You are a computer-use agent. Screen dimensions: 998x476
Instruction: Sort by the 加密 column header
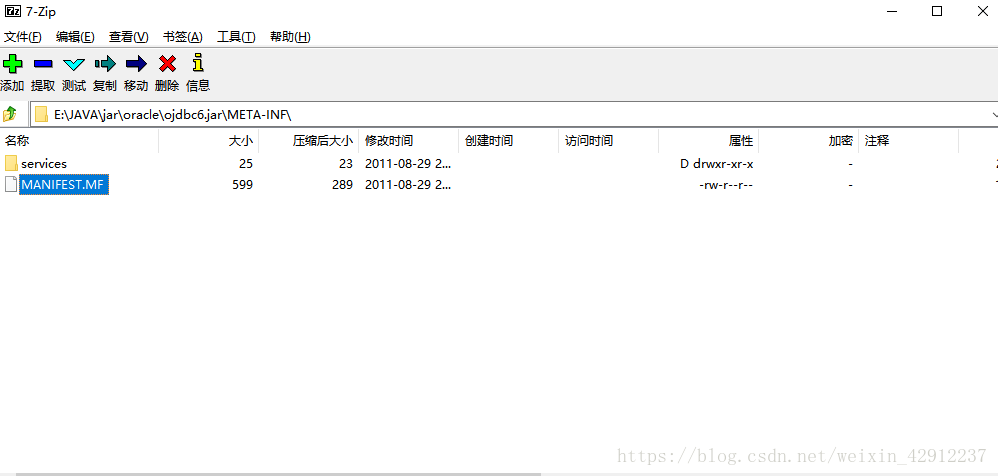(808, 141)
